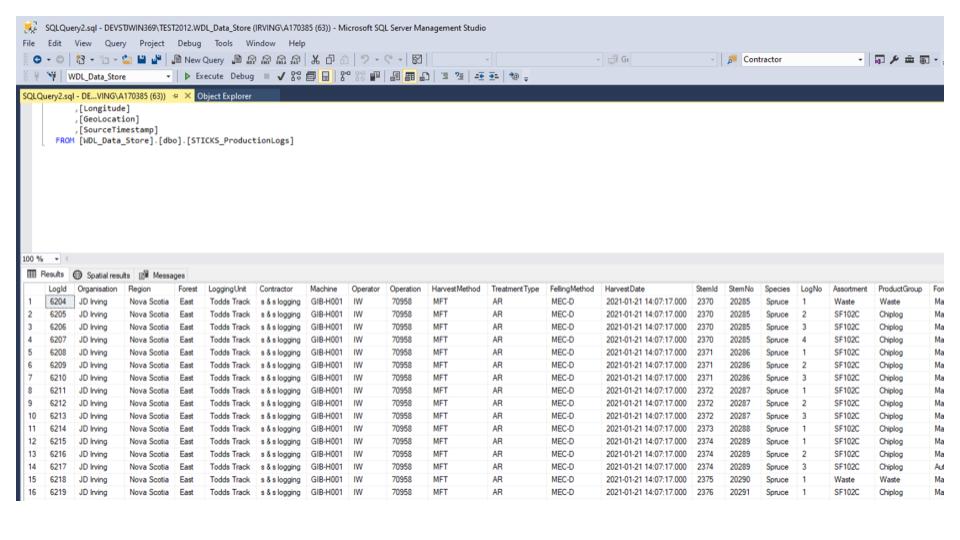Screen dimensions: 960x540
Task: Switch to the Spatial results tab
Action: [102, 275]
